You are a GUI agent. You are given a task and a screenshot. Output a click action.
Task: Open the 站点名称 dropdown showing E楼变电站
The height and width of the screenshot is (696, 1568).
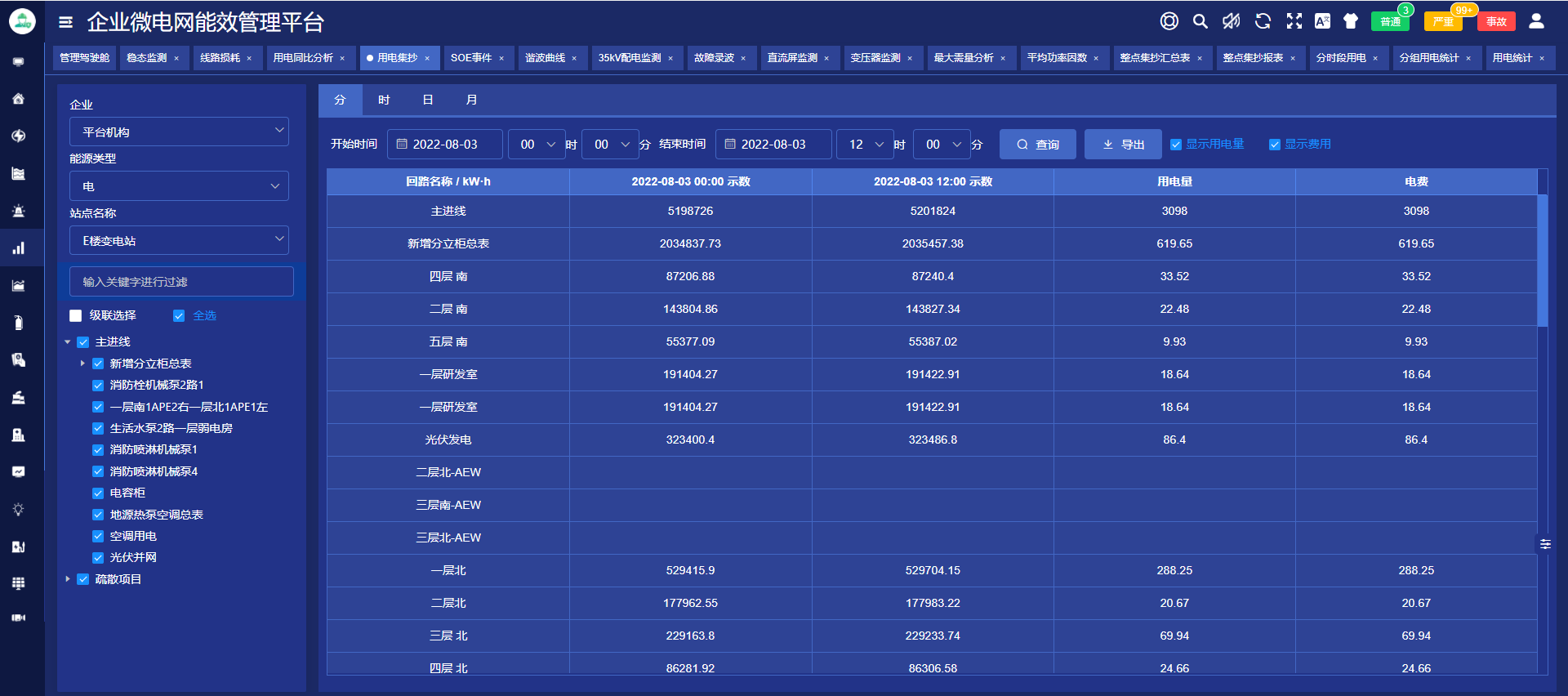(179, 241)
